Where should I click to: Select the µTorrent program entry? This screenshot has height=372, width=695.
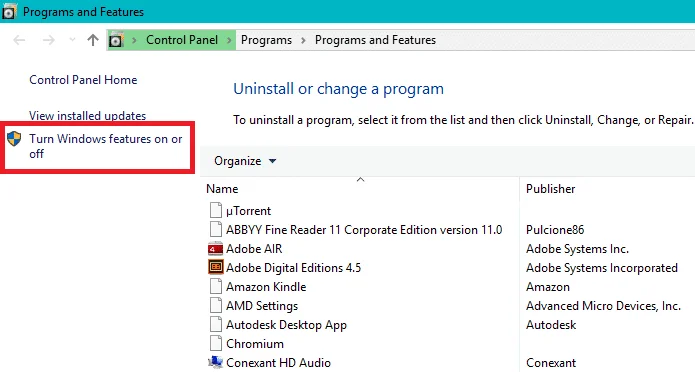tap(249, 211)
